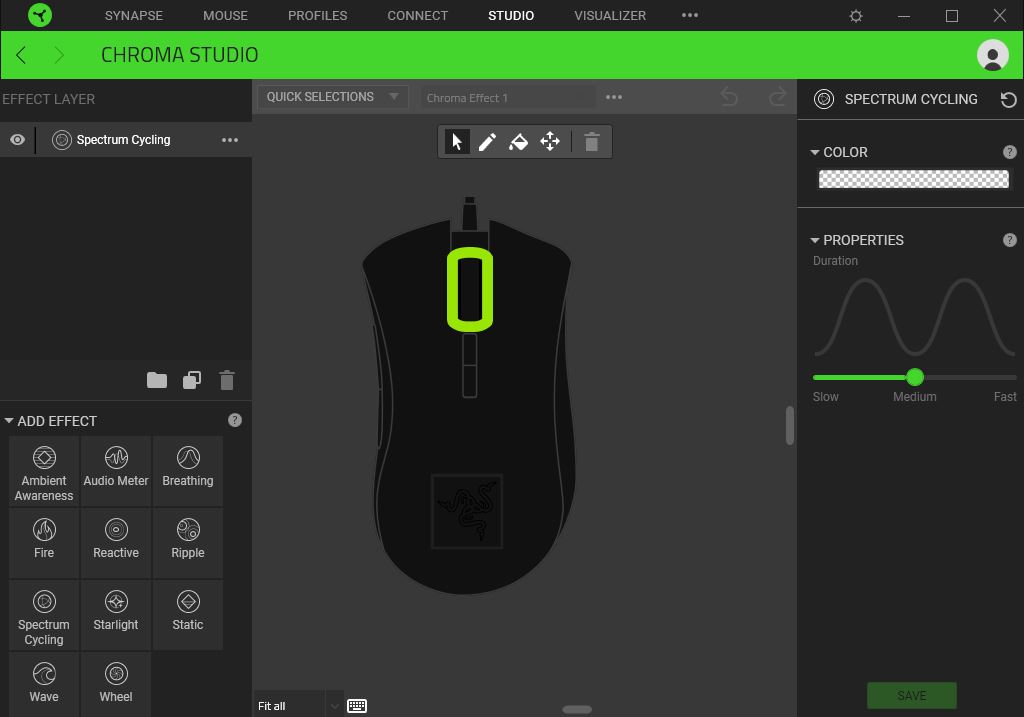Open the user account avatar

point(993,55)
